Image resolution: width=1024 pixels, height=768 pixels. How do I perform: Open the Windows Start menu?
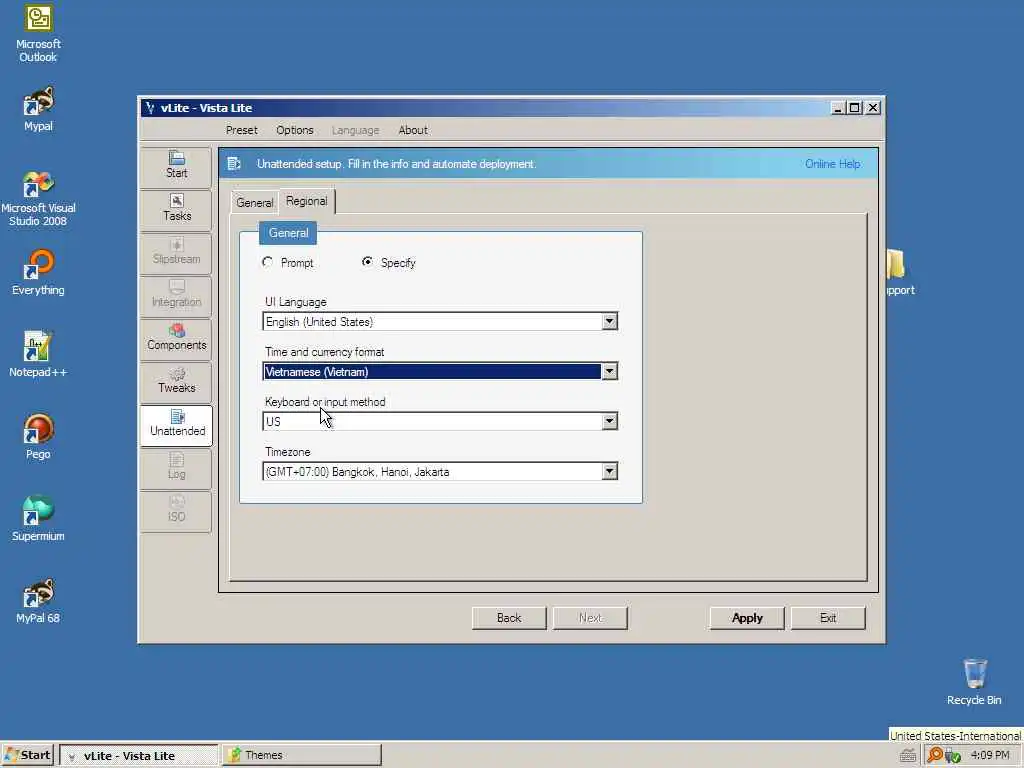pos(28,755)
